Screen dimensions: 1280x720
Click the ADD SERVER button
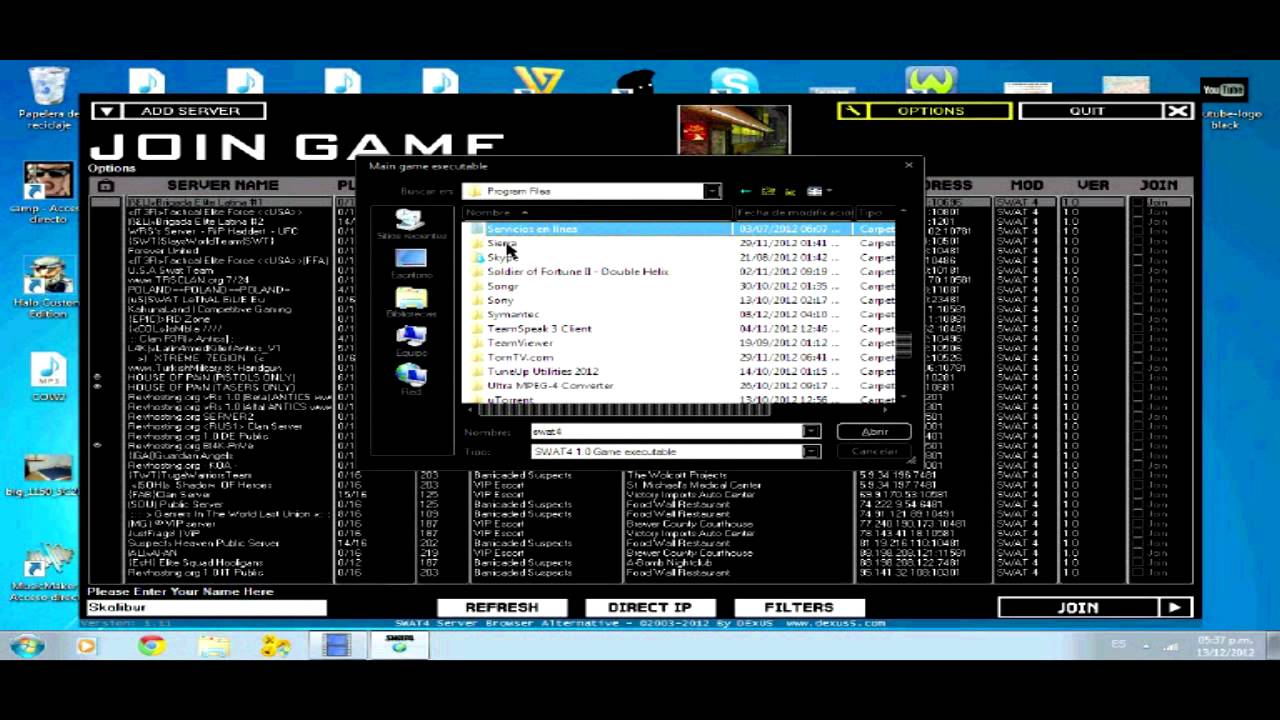[x=191, y=111]
